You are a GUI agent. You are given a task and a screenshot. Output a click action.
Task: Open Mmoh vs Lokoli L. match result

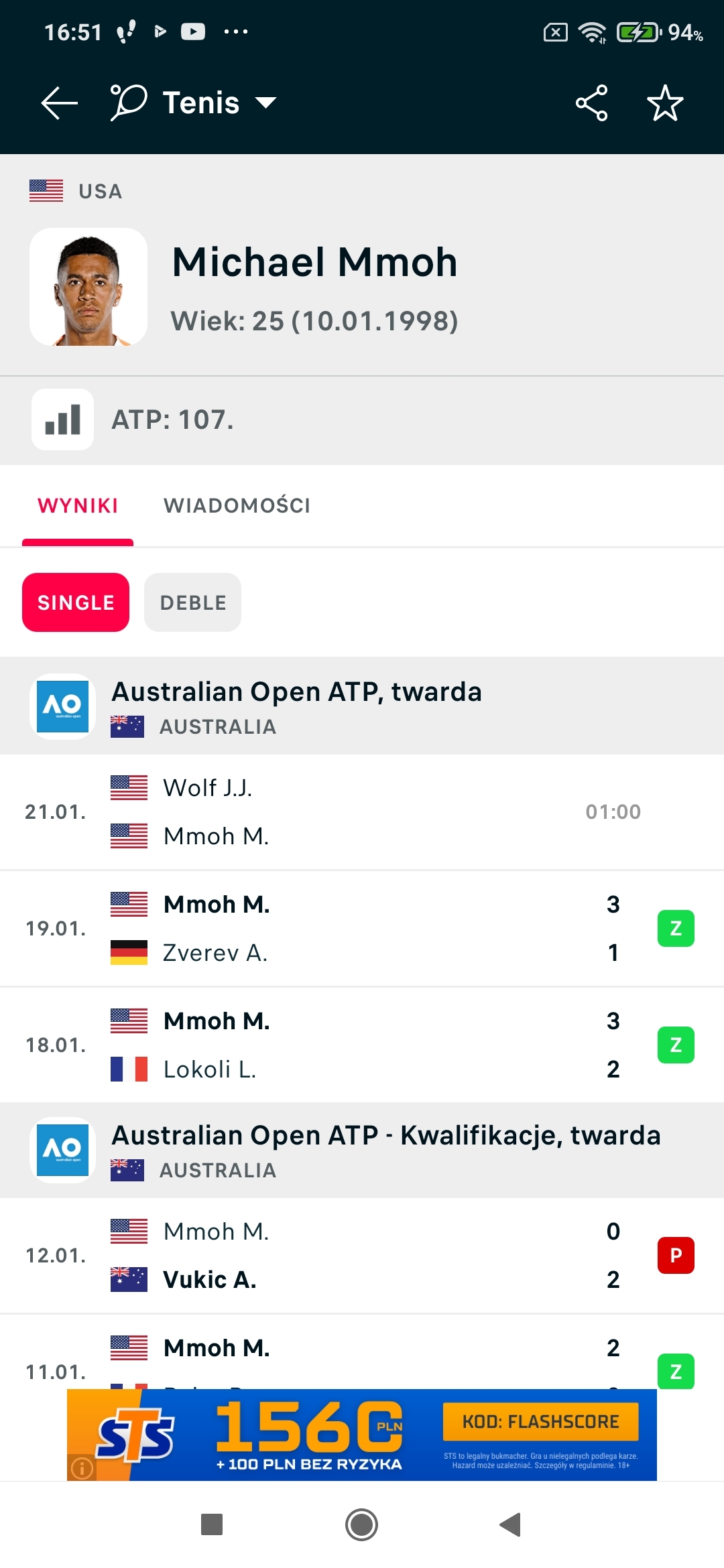(362, 1045)
